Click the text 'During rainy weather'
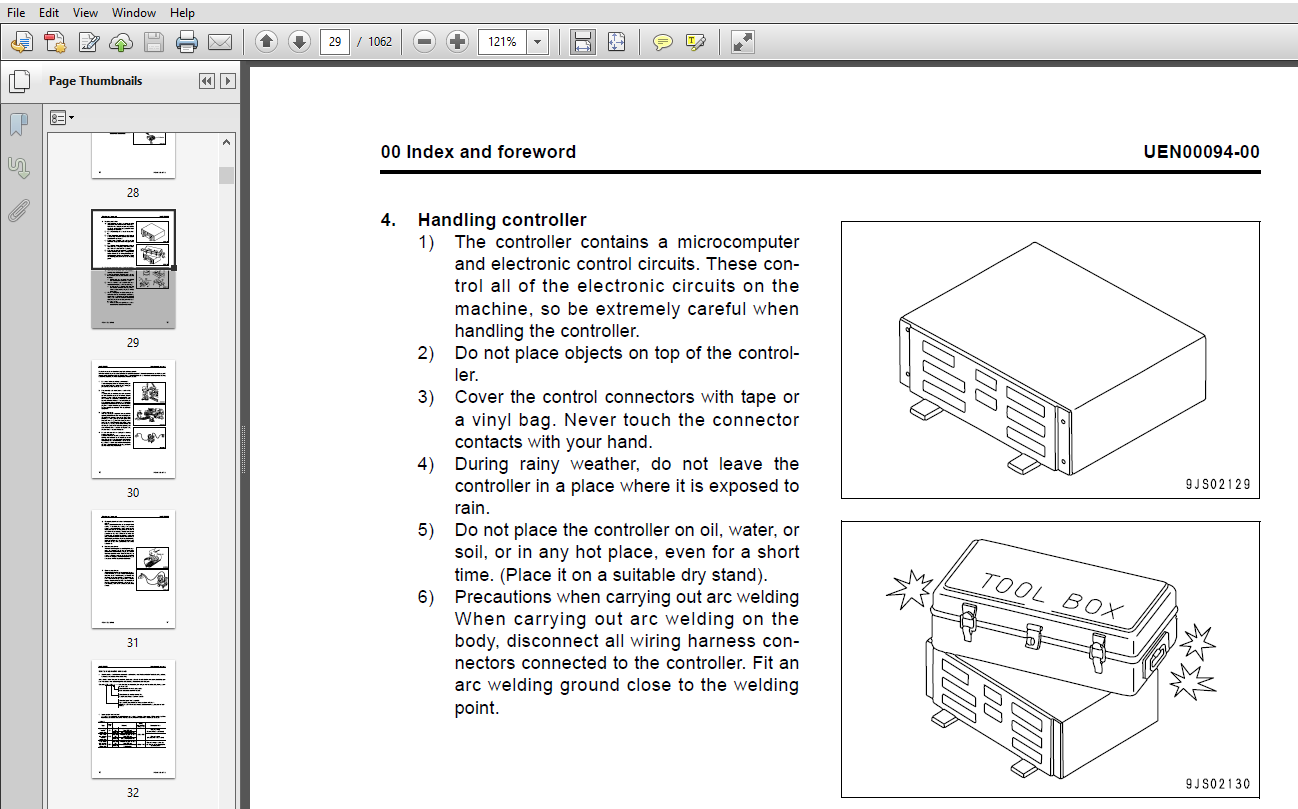 [547, 464]
